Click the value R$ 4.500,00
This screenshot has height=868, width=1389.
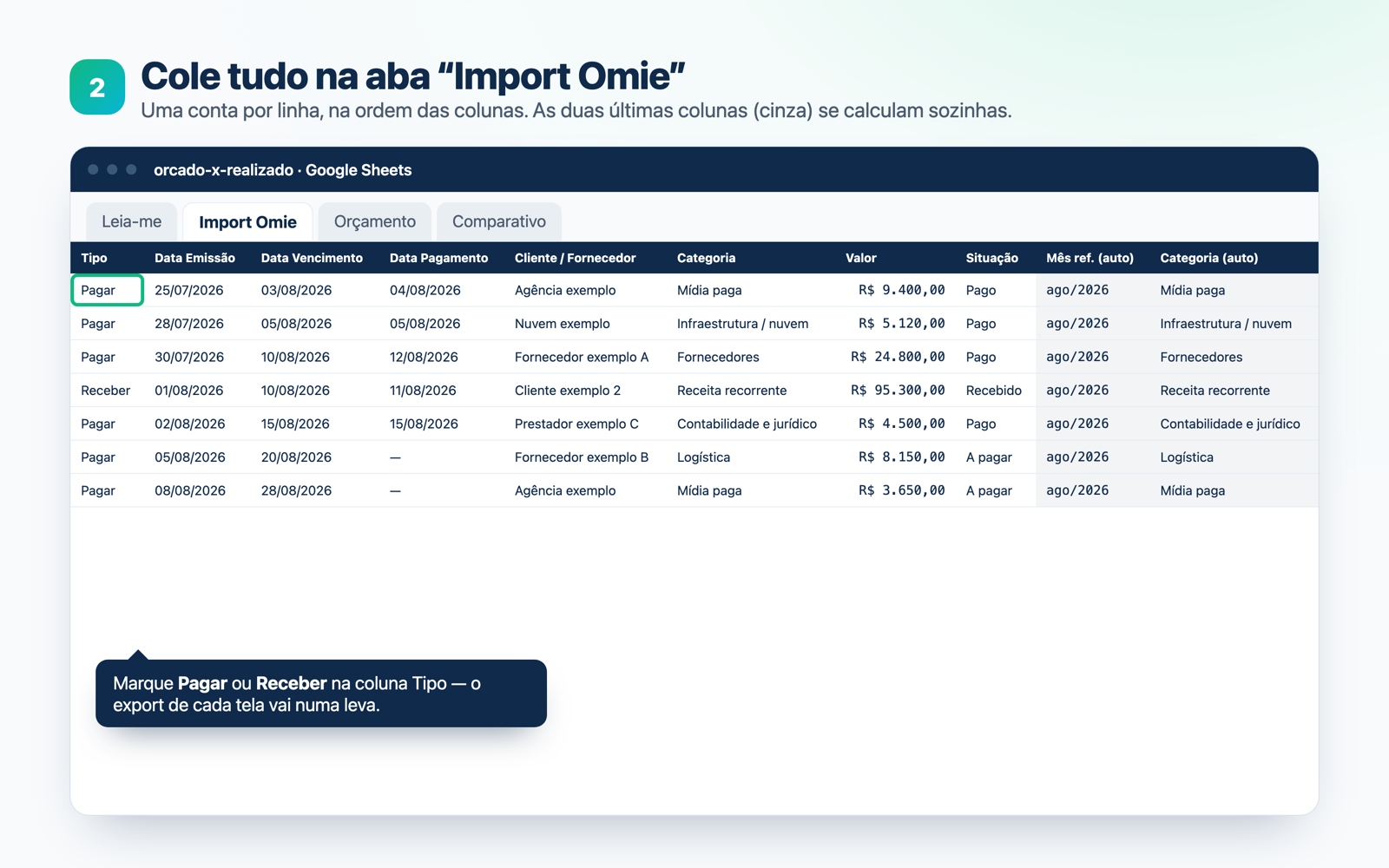pyautogui.click(x=901, y=424)
